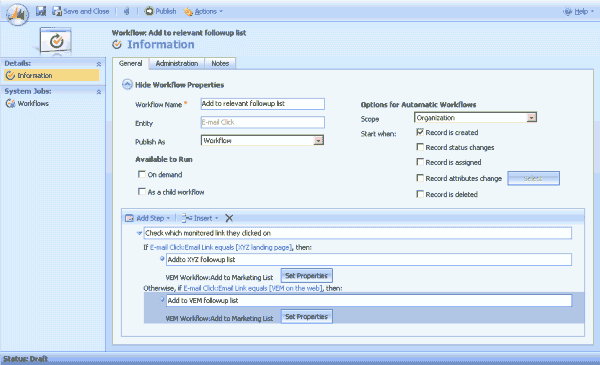The image size is (600, 365).
Task: Delete the selected step with X icon
Action: pos(229,218)
